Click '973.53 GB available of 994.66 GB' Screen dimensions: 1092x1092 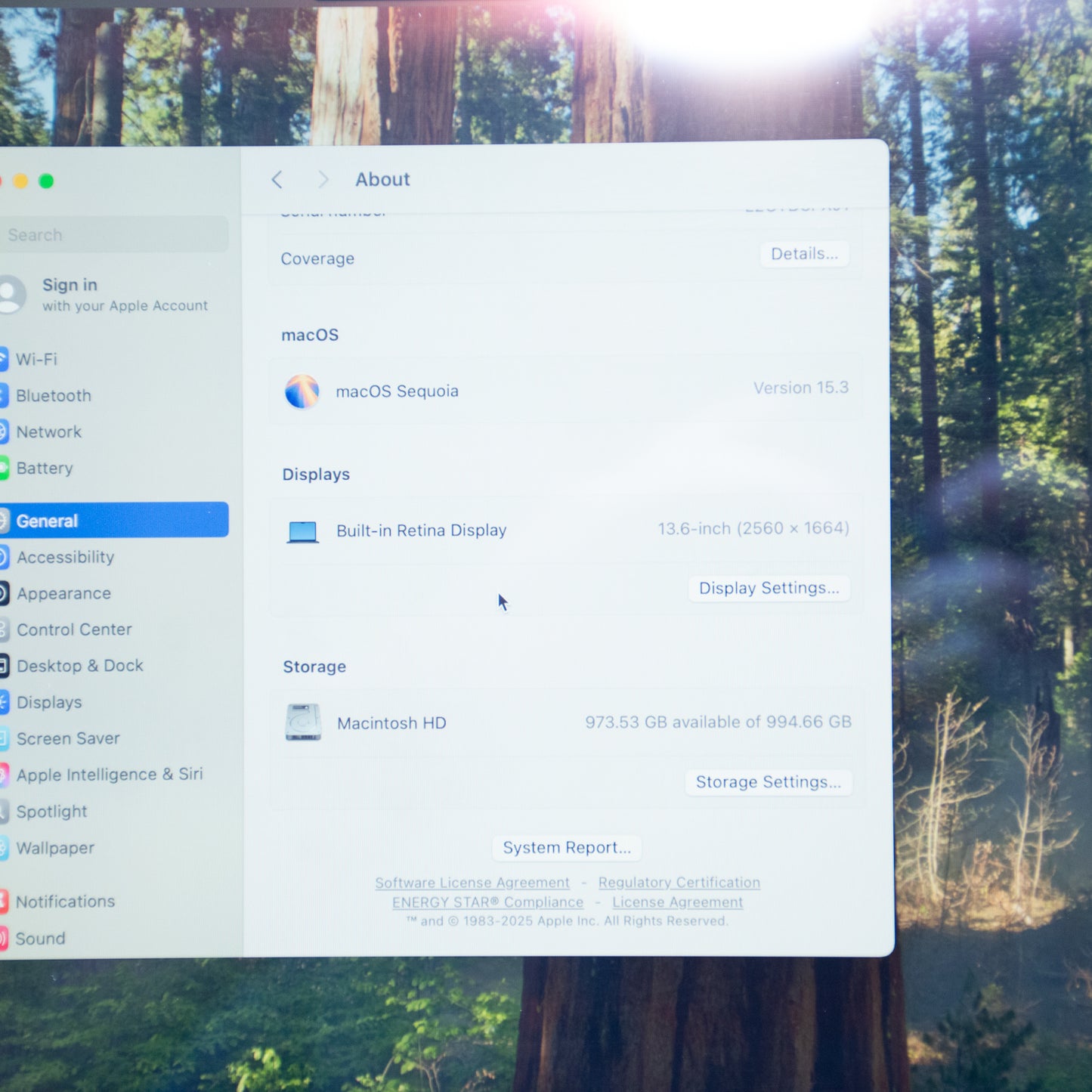coord(718,722)
